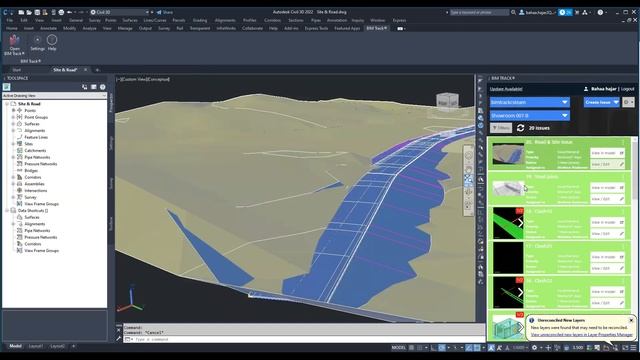Select Zoom Extents on the navigation bar
The width and height of the screenshot is (640, 360).
(469, 180)
